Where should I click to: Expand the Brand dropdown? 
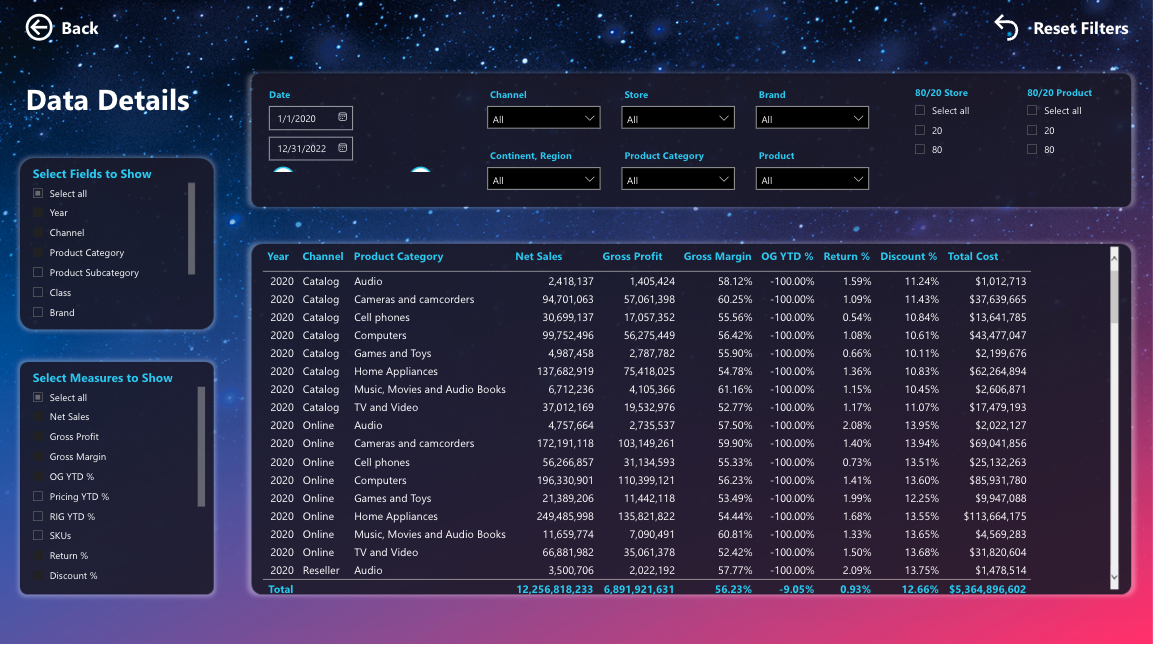[x=812, y=119]
